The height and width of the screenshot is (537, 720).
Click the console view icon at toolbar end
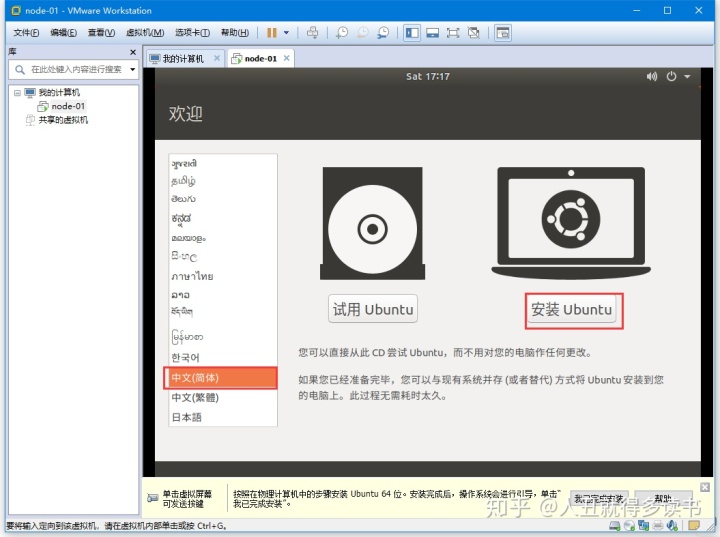(x=503, y=33)
